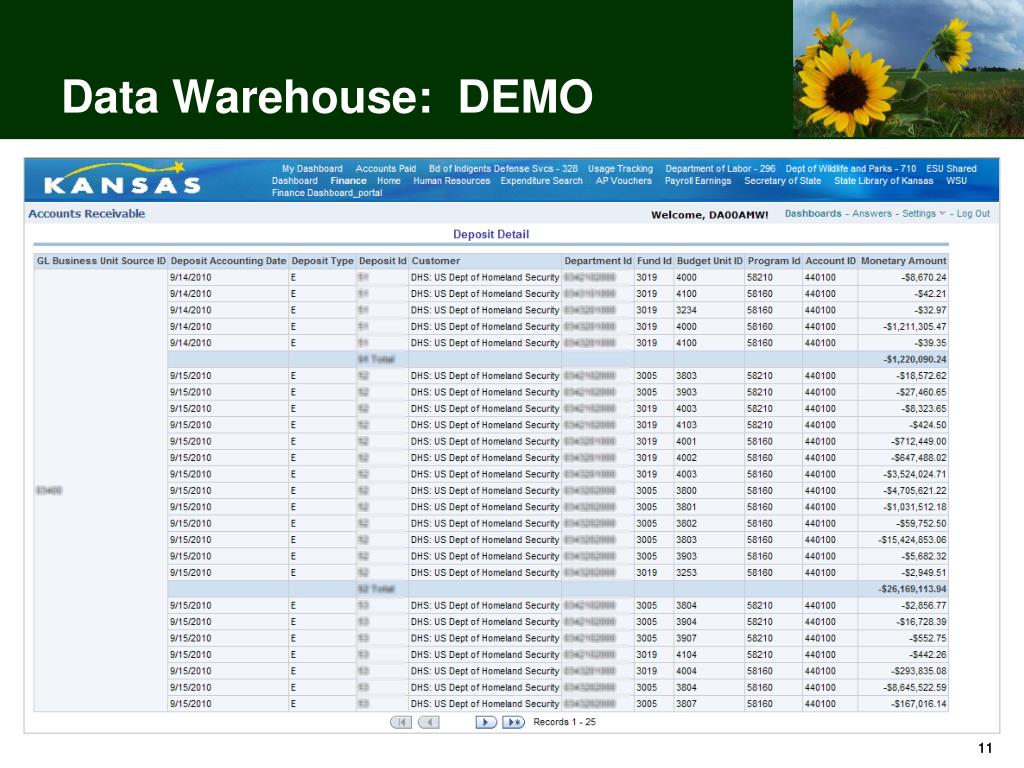Click the Account ID column header
The image size is (1024, 768).
click(x=831, y=261)
